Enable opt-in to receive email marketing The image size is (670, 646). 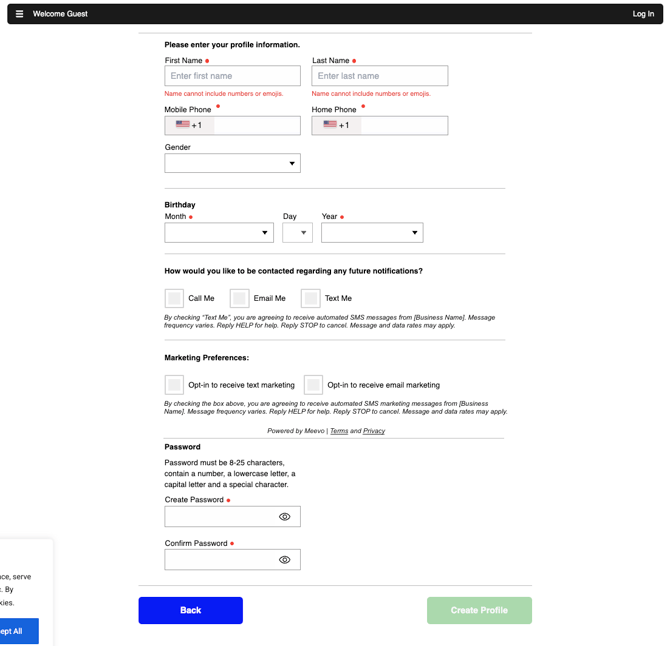tap(313, 385)
